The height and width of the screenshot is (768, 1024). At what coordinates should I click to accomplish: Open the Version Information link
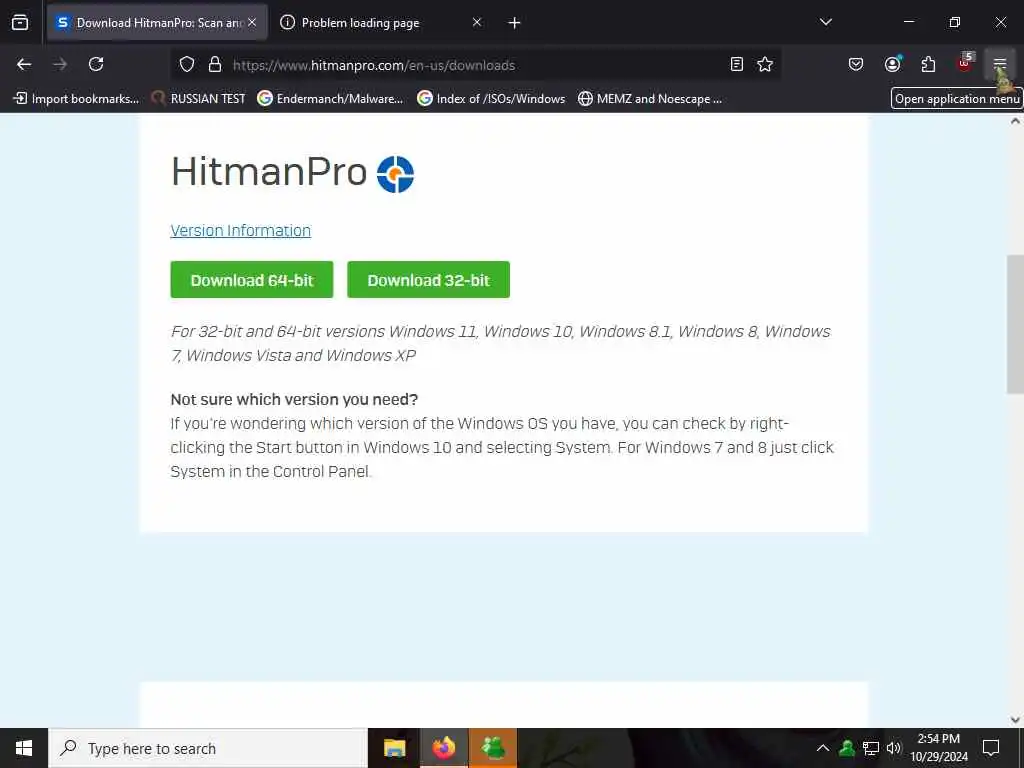(x=240, y=231)
